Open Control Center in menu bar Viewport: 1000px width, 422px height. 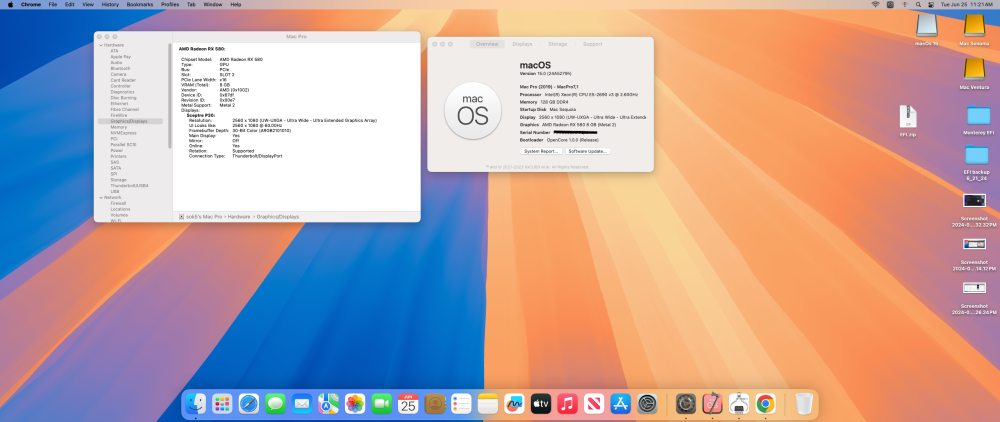931,4
